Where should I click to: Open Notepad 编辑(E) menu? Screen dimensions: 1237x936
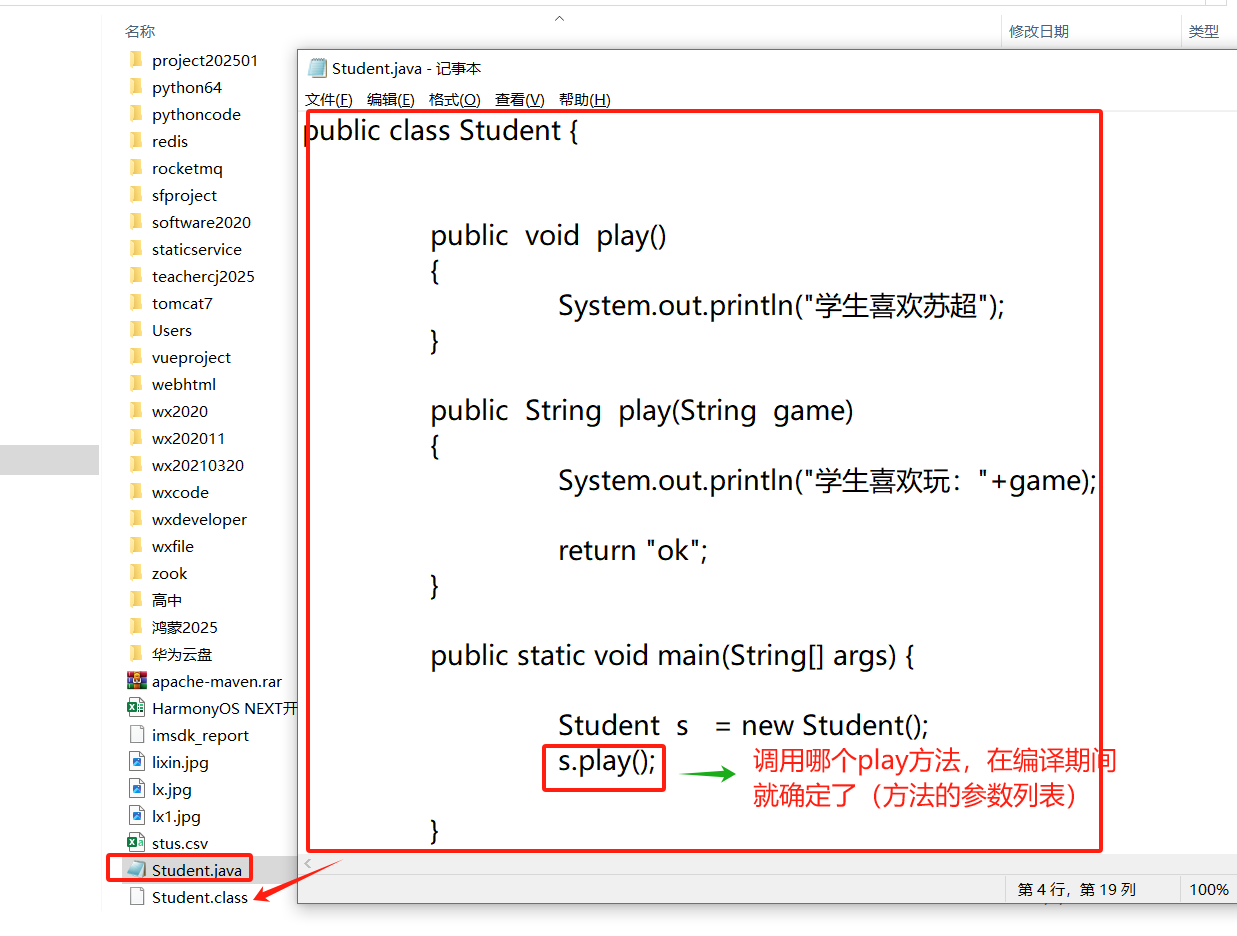(x=390, y=100)
